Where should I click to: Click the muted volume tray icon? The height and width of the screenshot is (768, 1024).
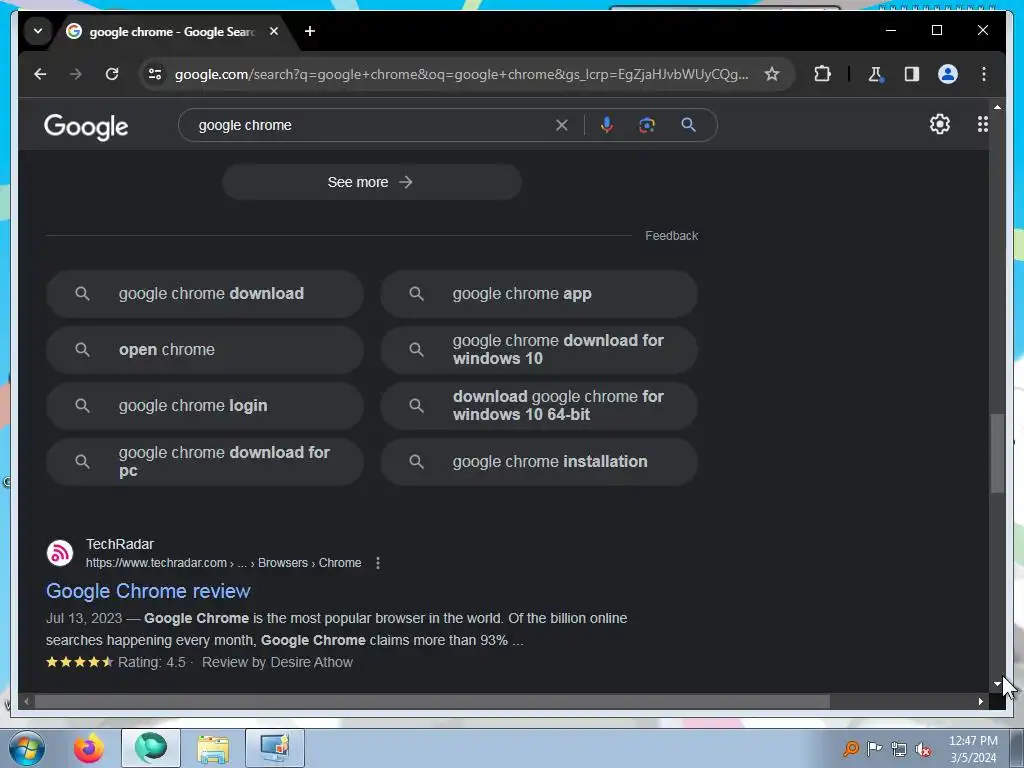[x=923, y=750]
